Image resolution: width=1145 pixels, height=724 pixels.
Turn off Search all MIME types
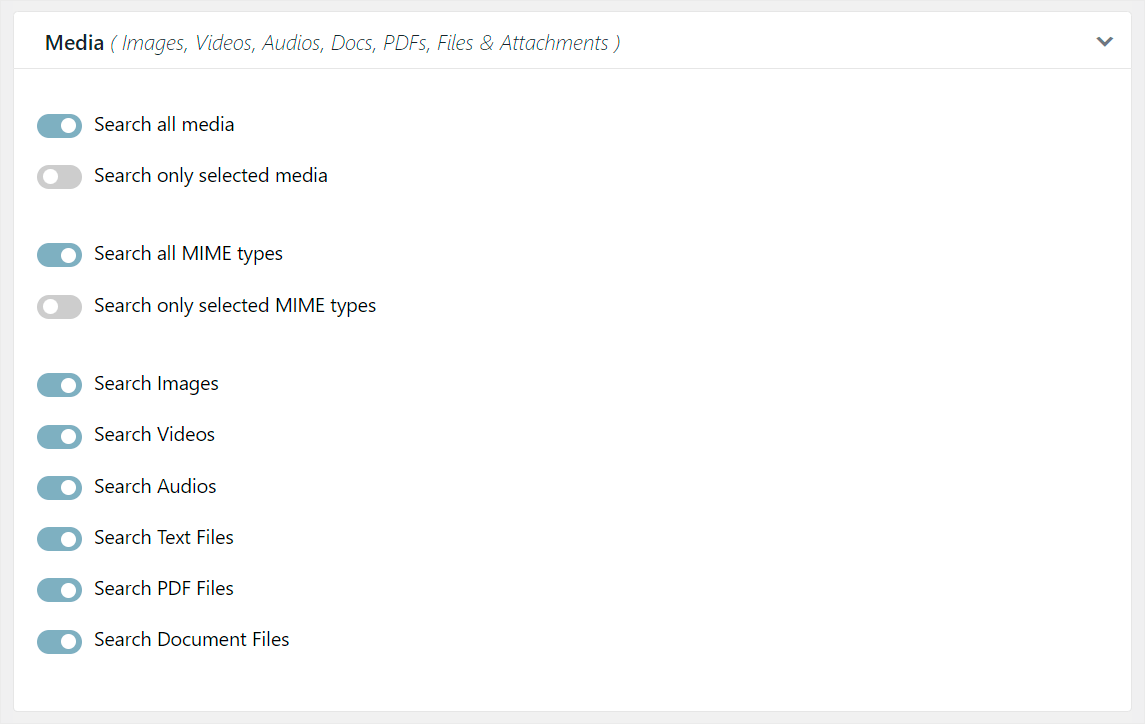point(59,255)
